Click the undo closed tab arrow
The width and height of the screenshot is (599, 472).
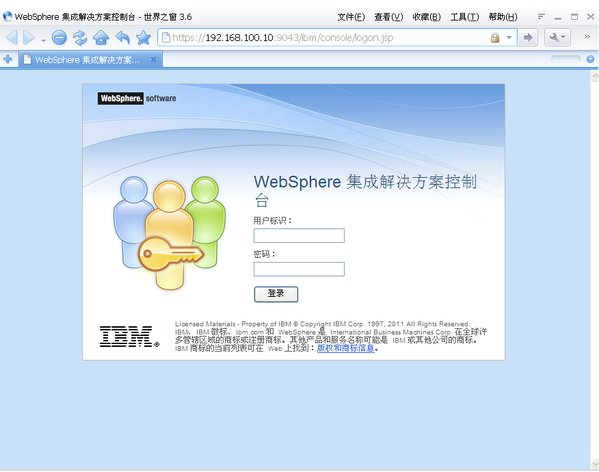pyautogui.click(x=123, y=37)
